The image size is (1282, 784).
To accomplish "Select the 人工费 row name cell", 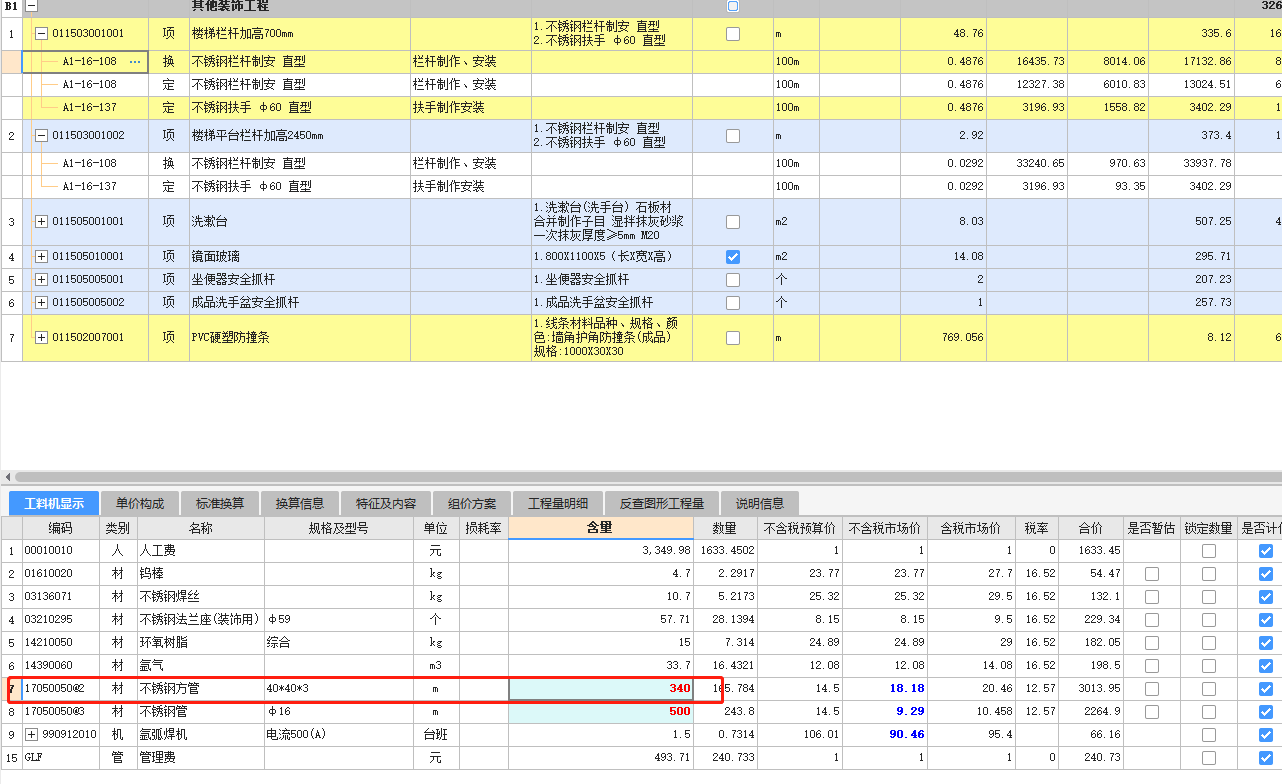I will (201, 551).
